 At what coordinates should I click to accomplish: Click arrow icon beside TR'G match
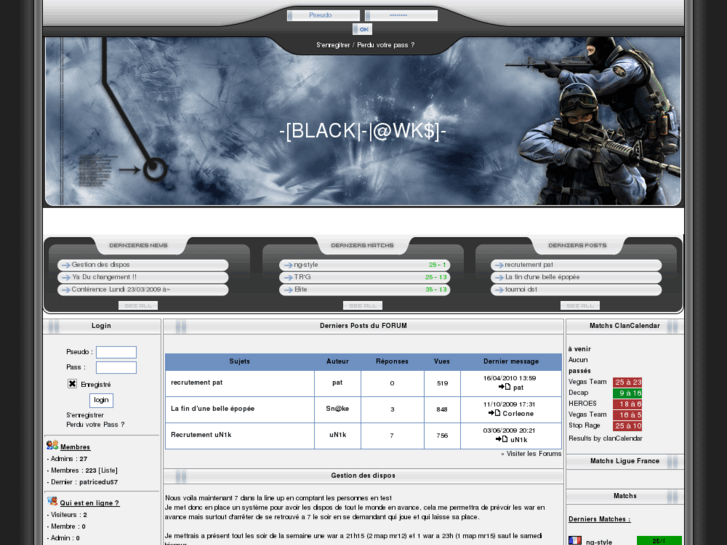click(288, 278)
